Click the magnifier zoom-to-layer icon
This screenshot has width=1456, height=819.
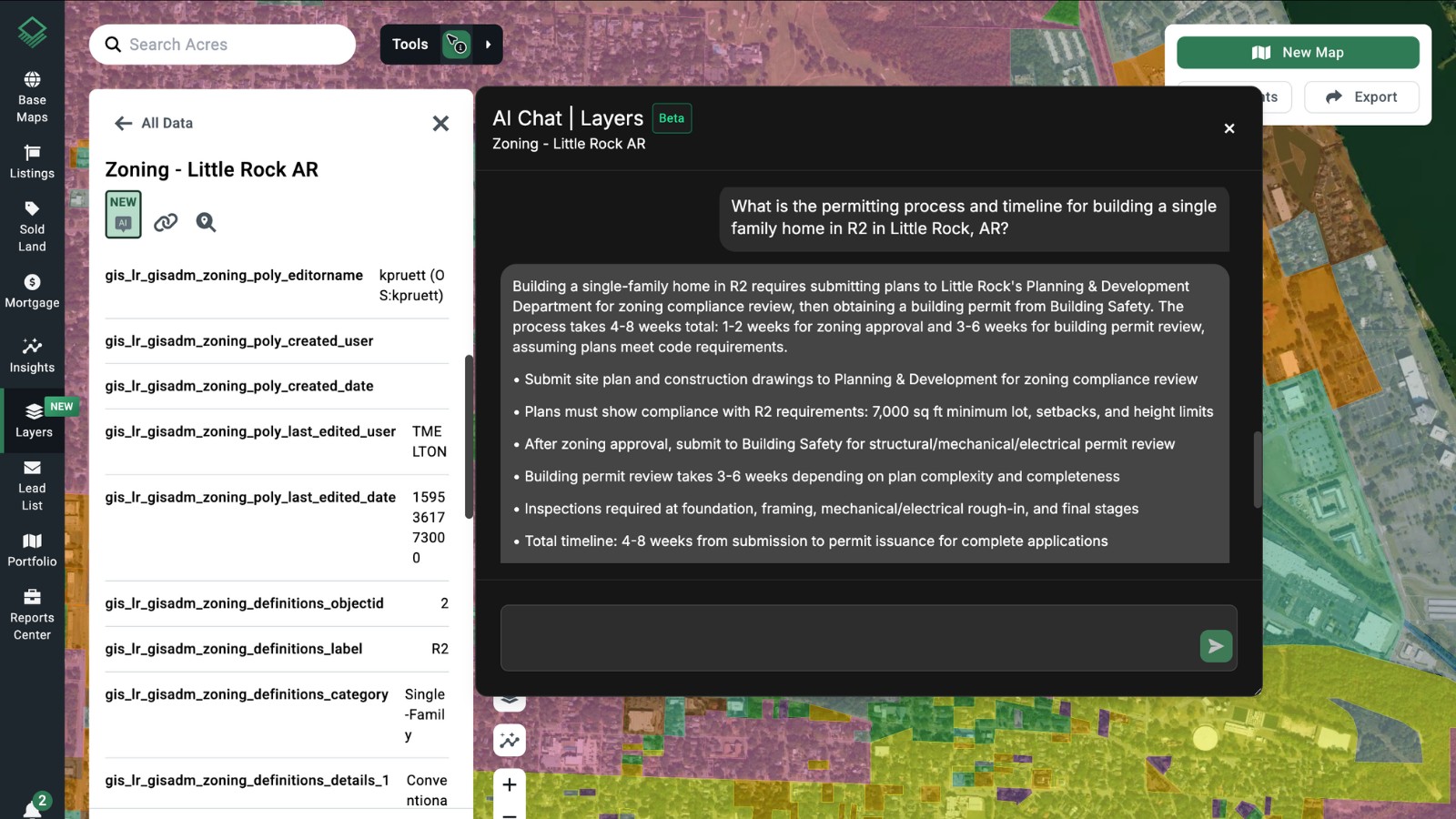[206, 222]
